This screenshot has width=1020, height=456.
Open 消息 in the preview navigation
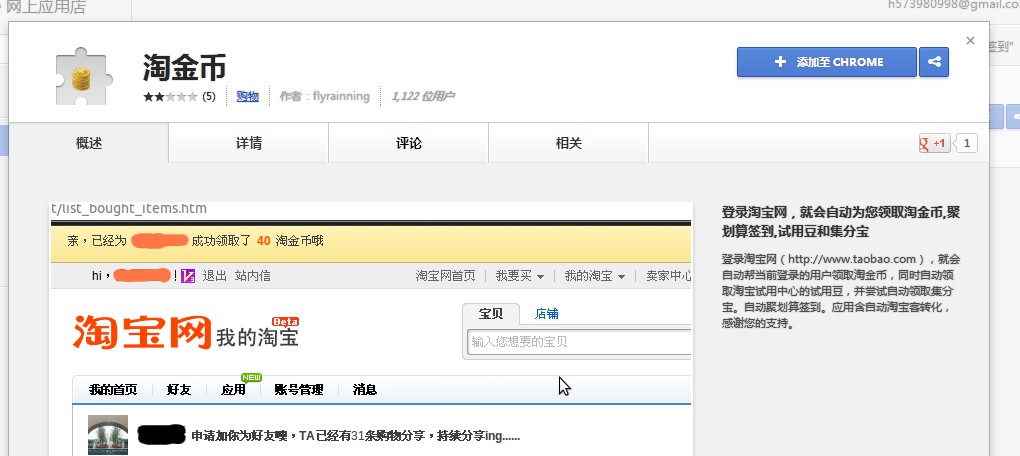(364, 390)
